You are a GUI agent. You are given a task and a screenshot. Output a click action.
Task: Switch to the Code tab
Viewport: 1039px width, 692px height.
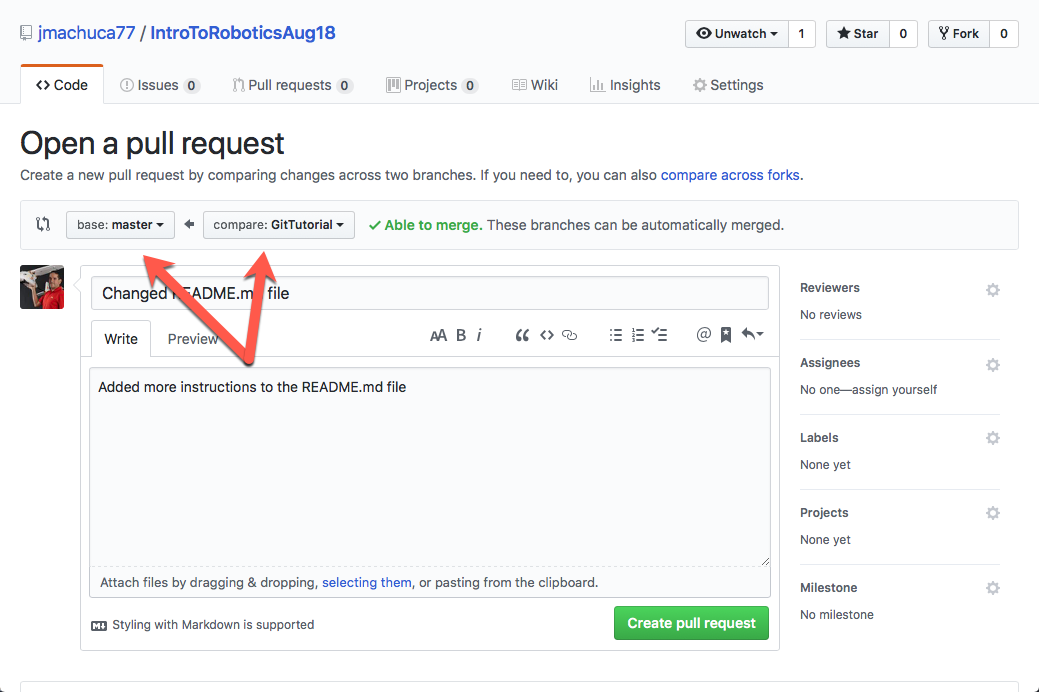62,85
